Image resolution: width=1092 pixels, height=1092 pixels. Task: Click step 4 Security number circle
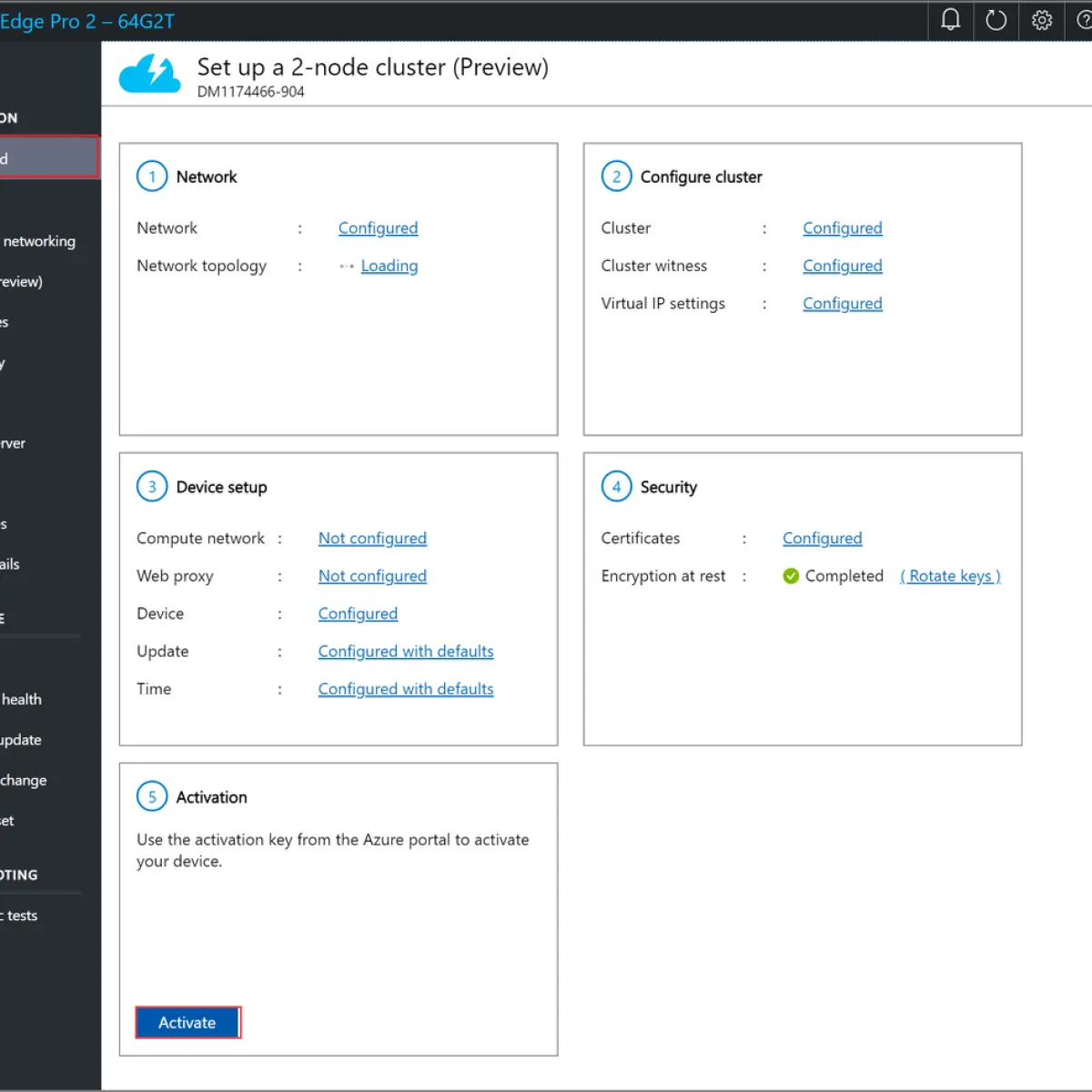tap(616, 487)
